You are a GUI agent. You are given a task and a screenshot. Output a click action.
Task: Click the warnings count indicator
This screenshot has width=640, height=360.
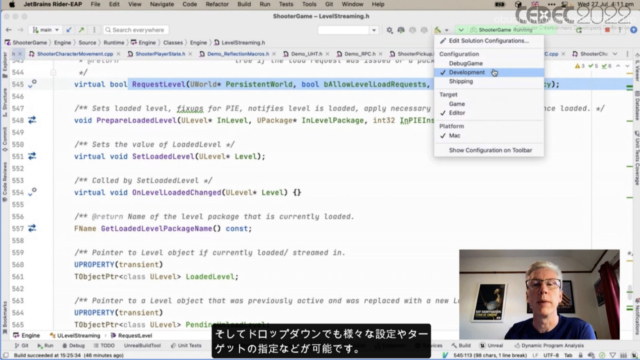tap(580, 66)
